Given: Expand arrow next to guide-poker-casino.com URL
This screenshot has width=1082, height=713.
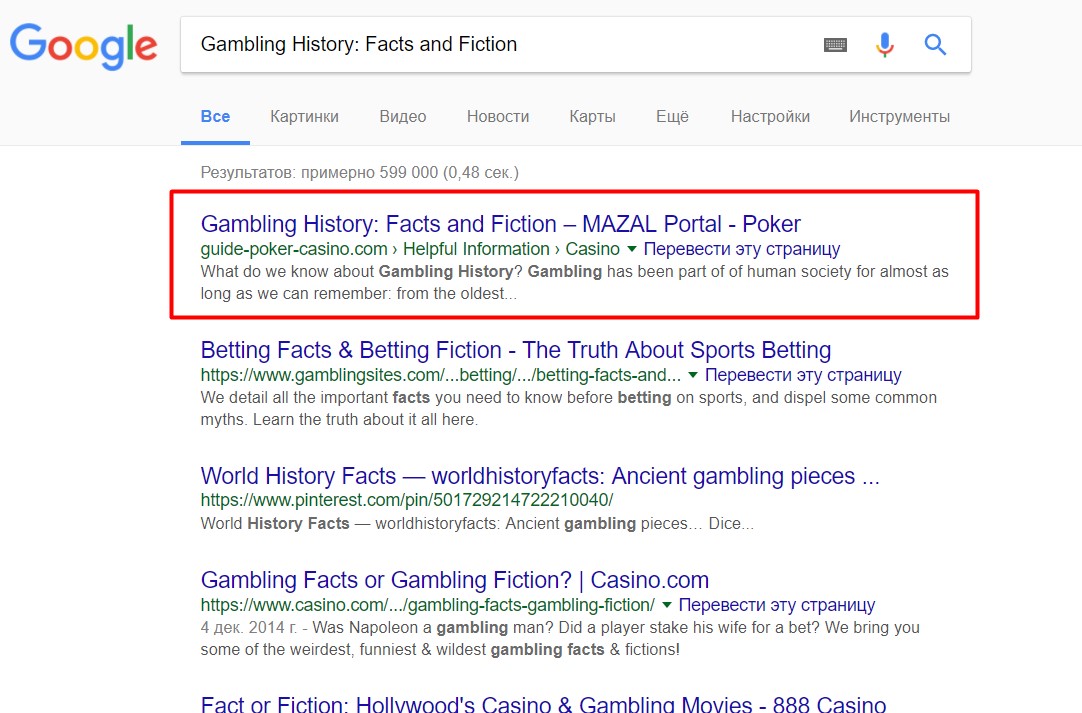Looking at the screenshot, I should [x=631, y=249].
